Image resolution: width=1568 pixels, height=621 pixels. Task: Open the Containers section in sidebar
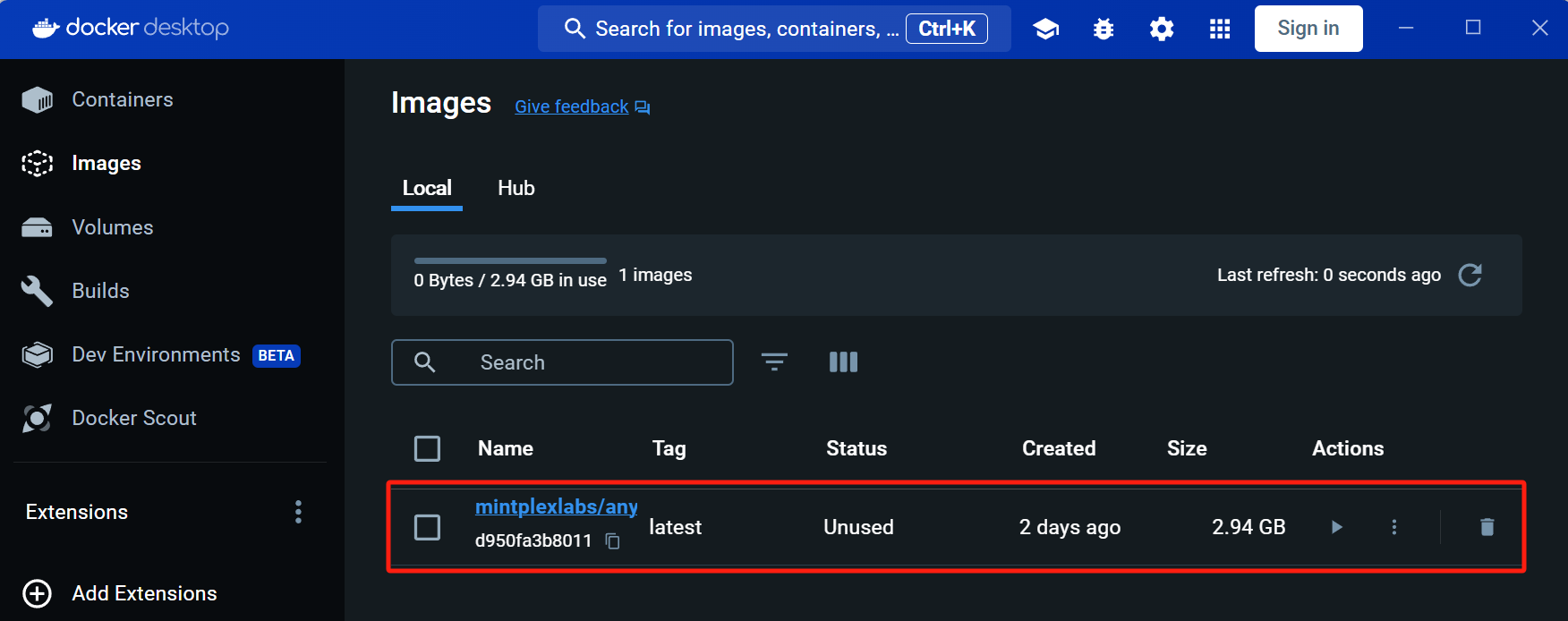click(x=122, y=99)
